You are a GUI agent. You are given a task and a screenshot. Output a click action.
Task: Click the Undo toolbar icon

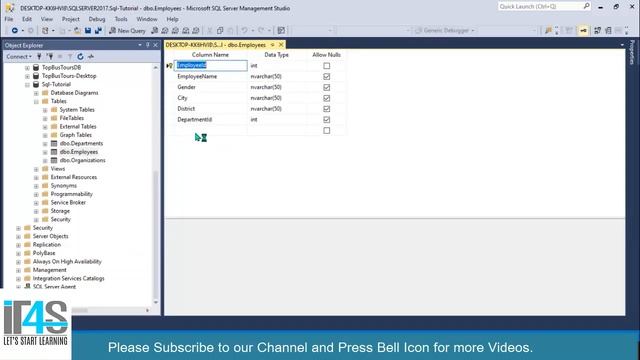point(244,31)
